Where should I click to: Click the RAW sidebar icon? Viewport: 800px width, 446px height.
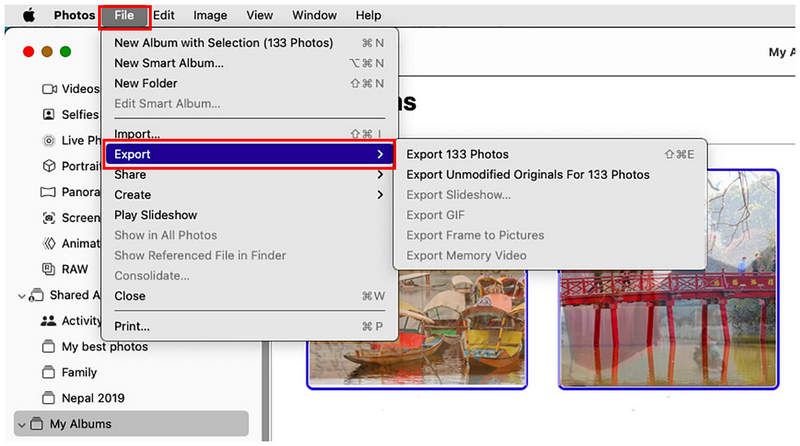pos(48,269)
